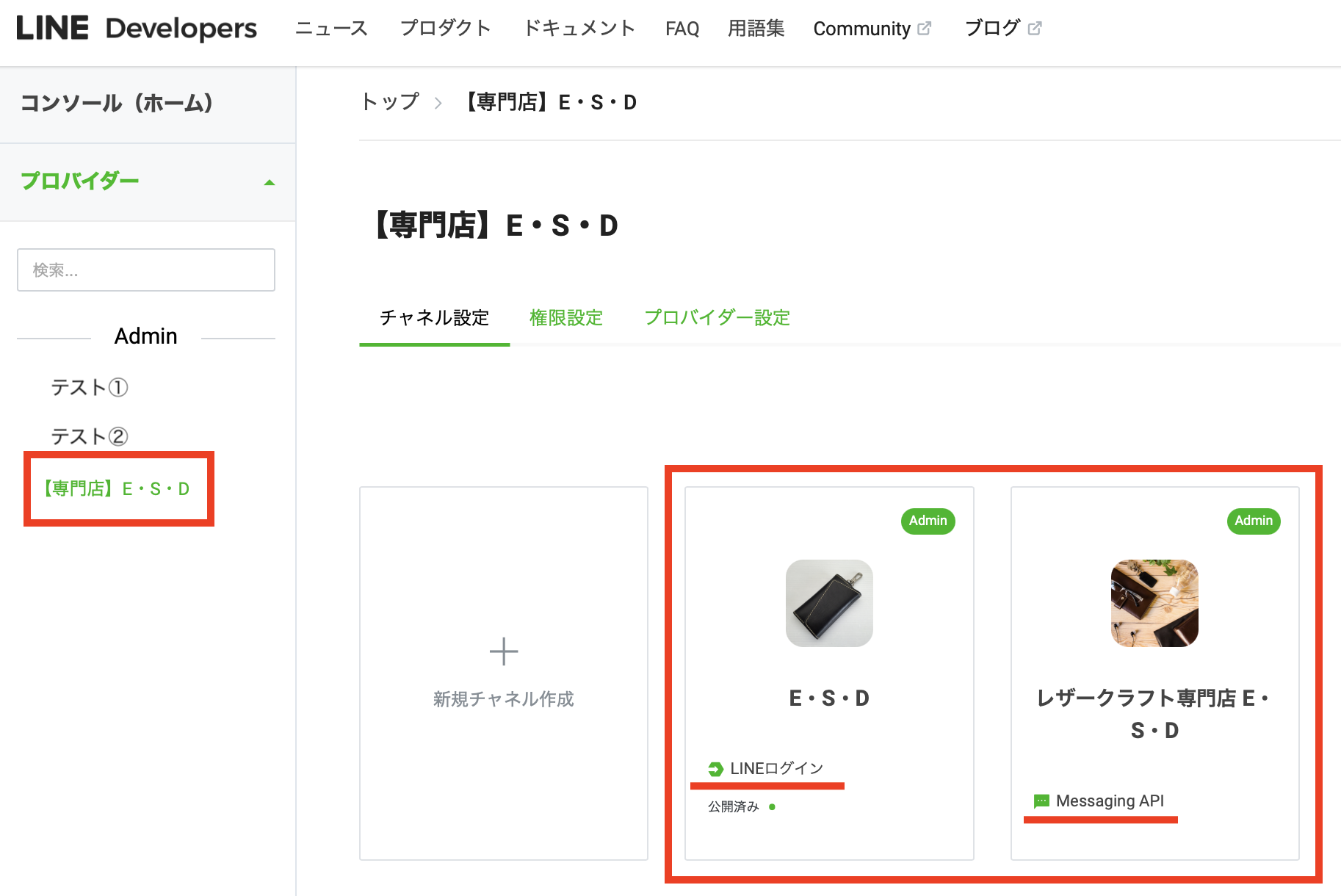Select the チャネル設定 tab
This screenshot has width=1341, height=896.
[434, 318]
